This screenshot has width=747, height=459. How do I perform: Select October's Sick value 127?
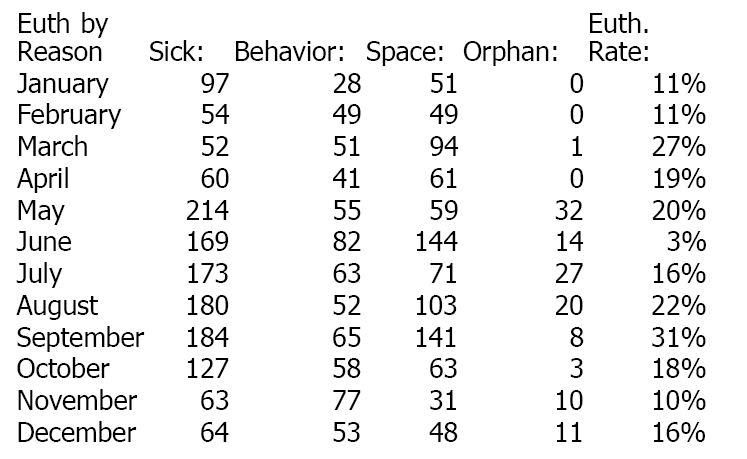pos(207,370)
